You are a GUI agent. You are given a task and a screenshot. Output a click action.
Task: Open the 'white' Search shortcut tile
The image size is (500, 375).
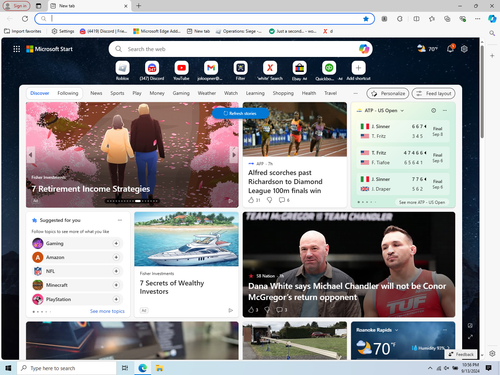(x=270, y=68)
